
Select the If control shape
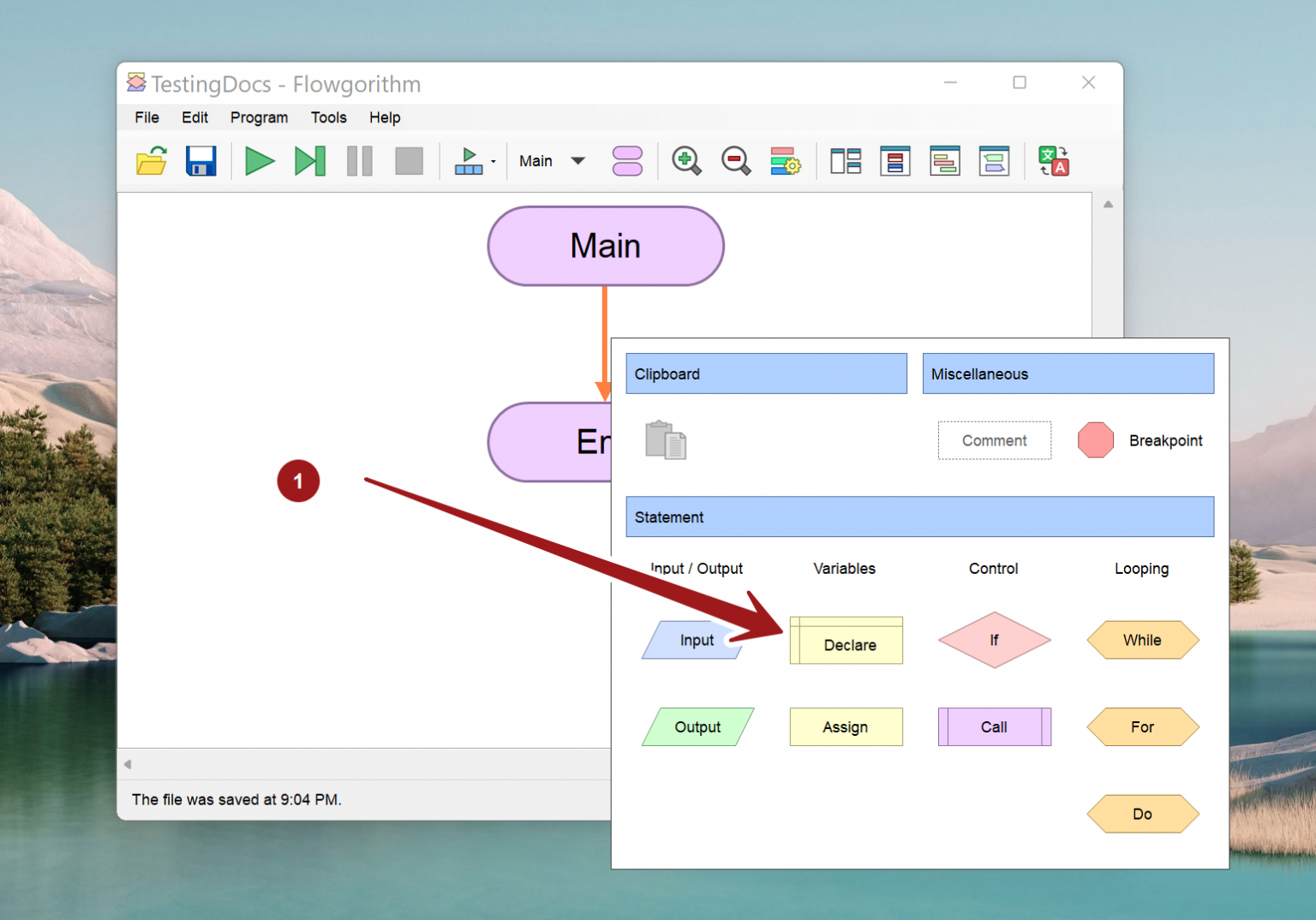(x=994, y=640)
